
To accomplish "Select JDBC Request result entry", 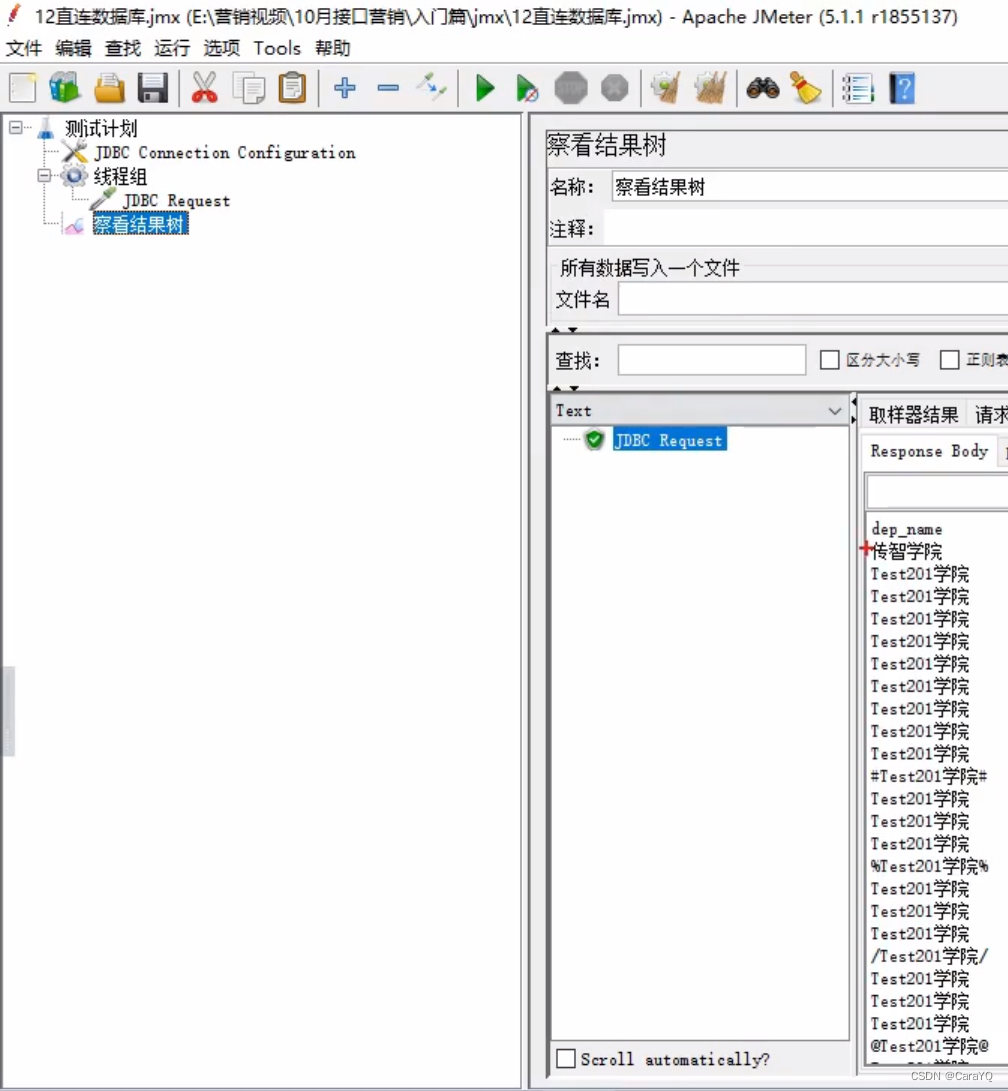I will pos(669,440).
